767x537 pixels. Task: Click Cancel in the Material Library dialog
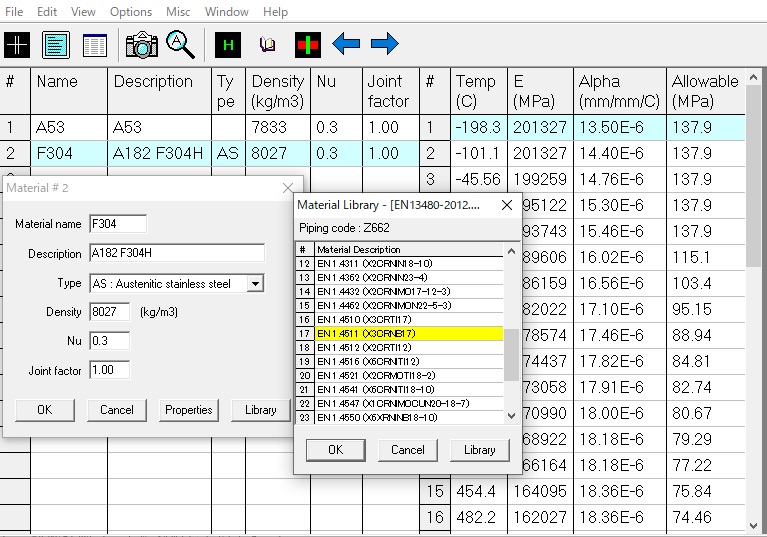tap(408, 450)
